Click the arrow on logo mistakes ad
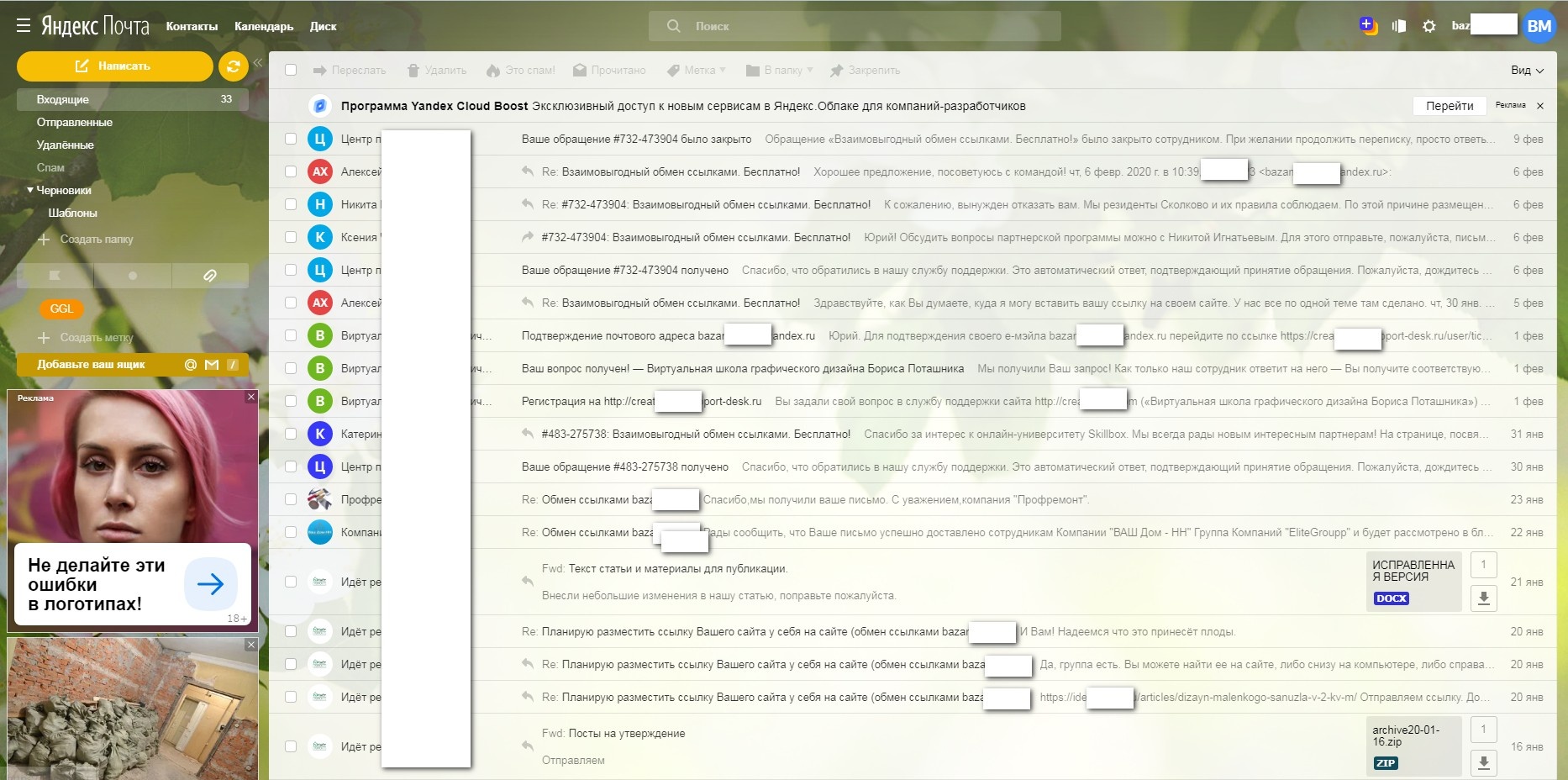The image size is (1568, 780). click(210, 583)
